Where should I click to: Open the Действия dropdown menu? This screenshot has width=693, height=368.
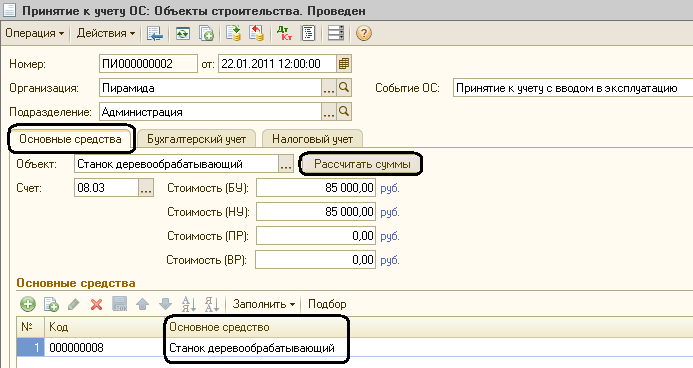[x=106, y=34]
